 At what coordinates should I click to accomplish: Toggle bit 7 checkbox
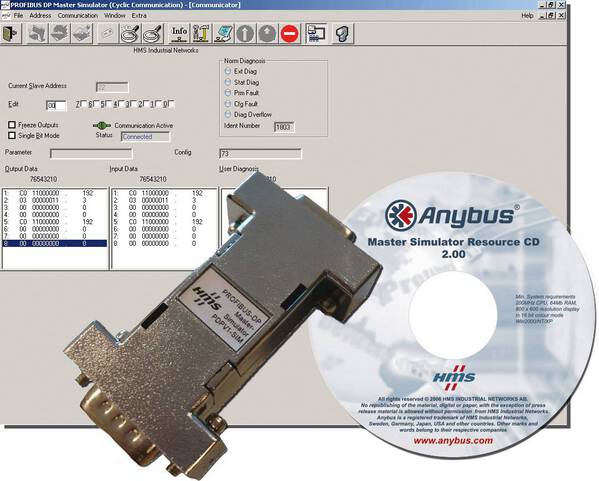[84, 104]
